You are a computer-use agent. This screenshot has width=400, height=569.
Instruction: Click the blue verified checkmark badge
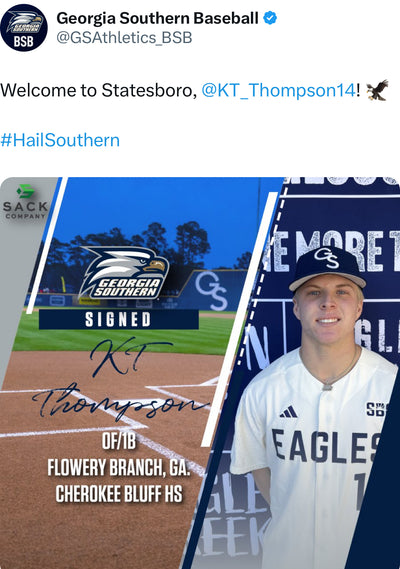[270, 17]
